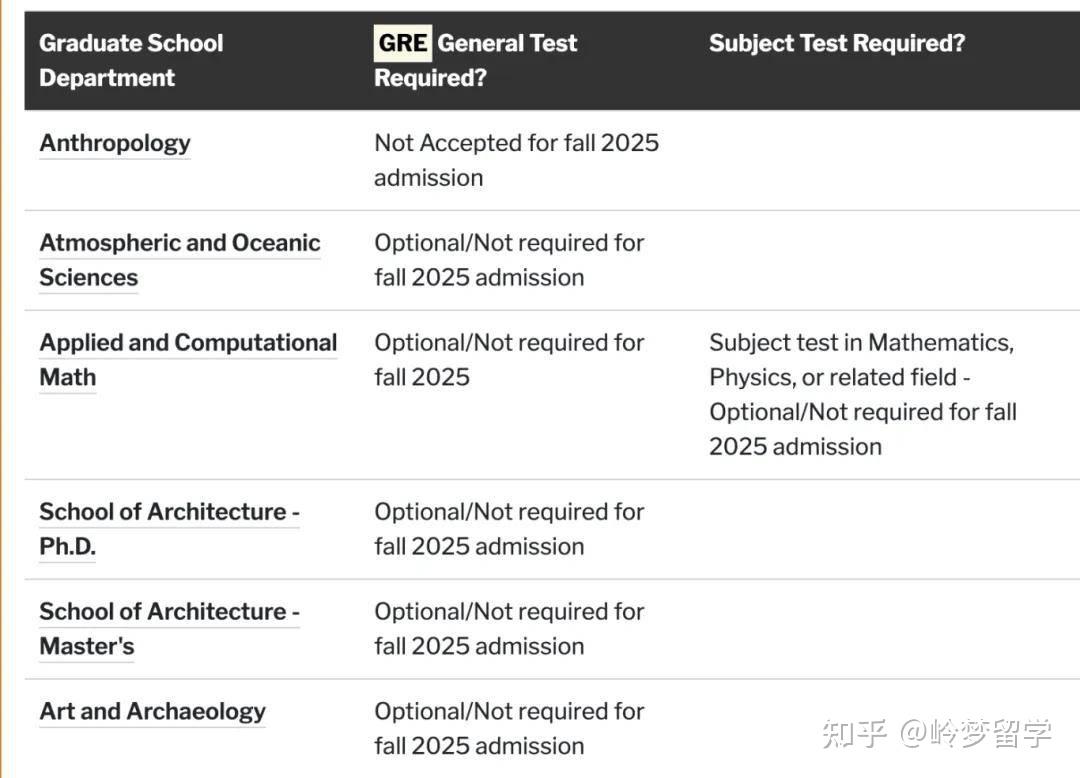Click Architecture Master's GRE requirement text
This screenshot has width=1080, height=778.
(x=509, y=629)
